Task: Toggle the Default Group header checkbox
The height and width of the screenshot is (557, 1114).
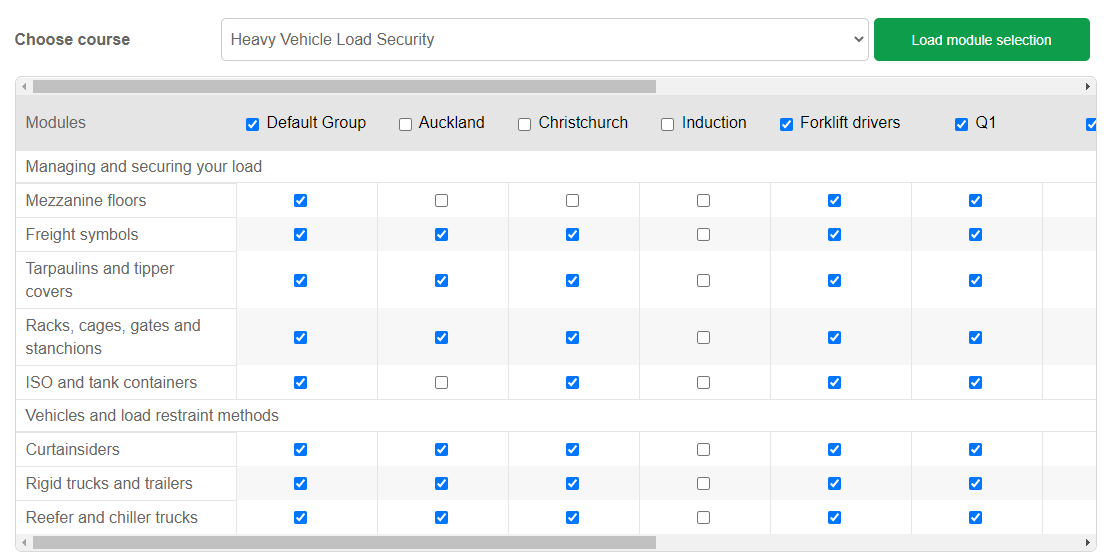Action: (253, 124)
